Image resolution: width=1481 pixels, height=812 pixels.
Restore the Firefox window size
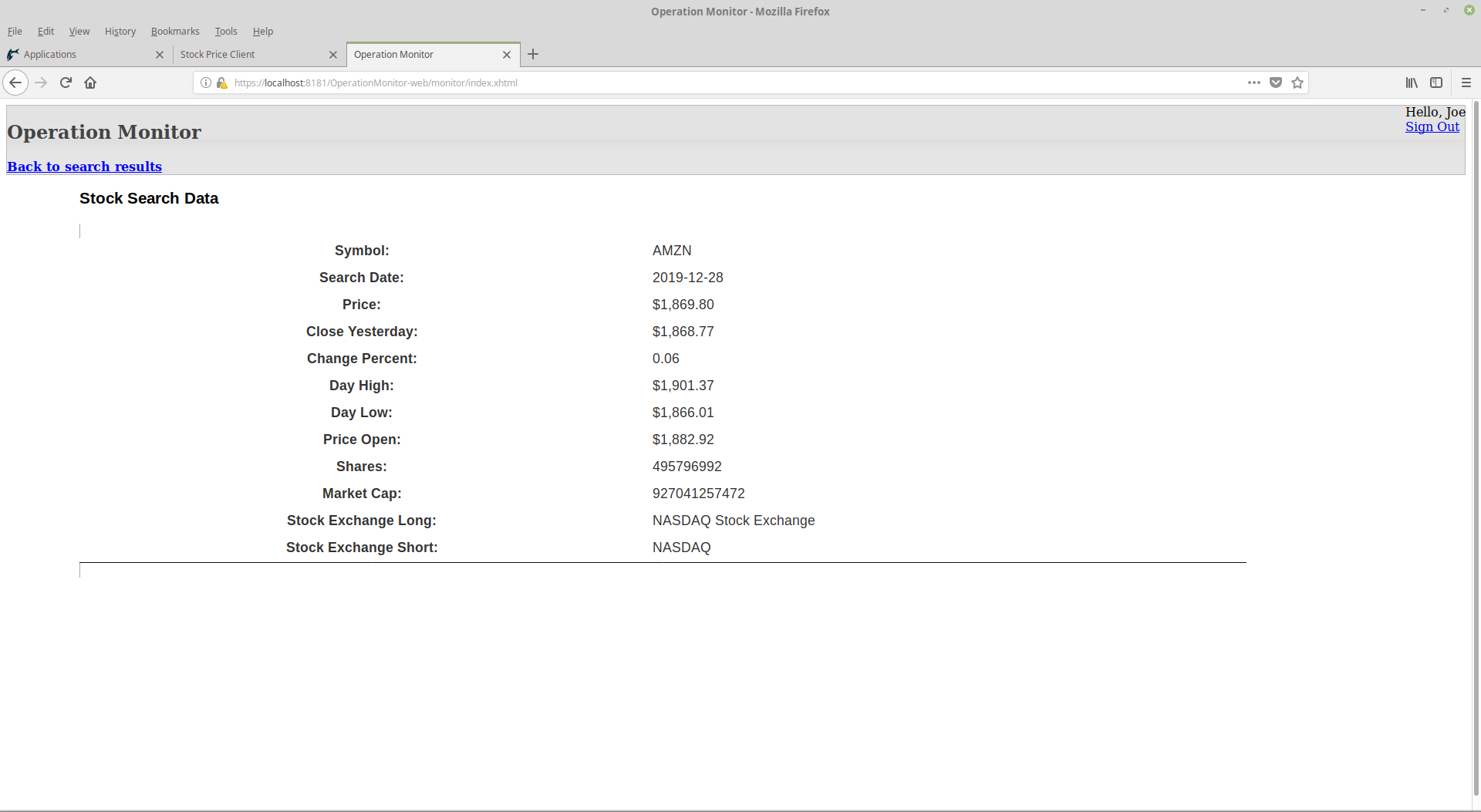[1446, 10]
